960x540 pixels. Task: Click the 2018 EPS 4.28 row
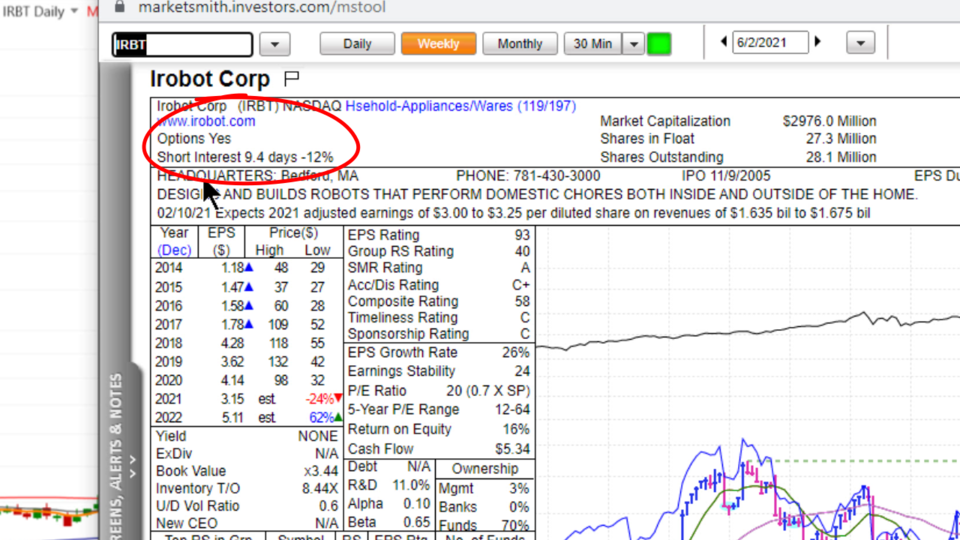[247, 343]
